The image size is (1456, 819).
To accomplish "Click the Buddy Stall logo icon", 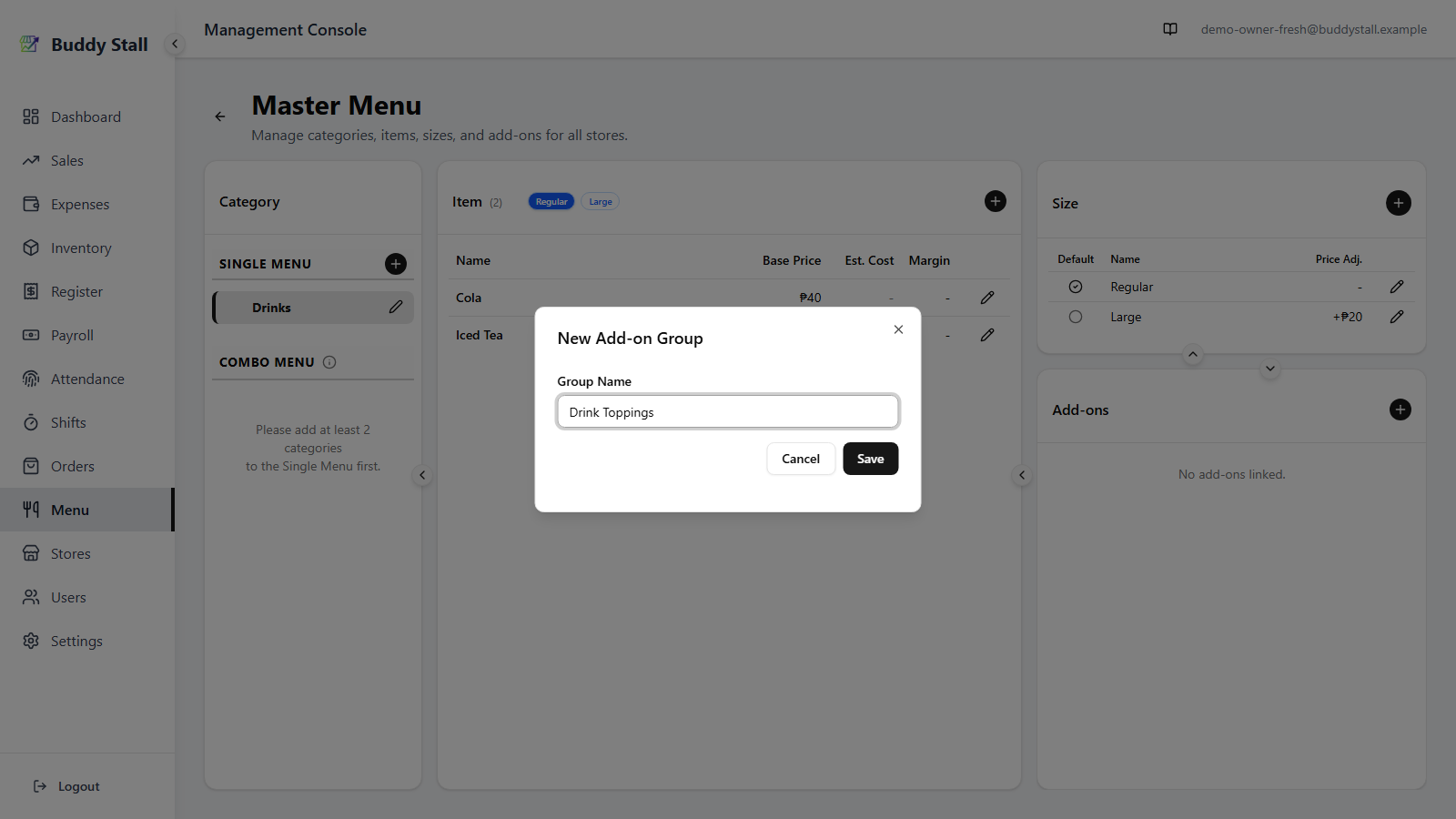I will (x=30, y=44).
